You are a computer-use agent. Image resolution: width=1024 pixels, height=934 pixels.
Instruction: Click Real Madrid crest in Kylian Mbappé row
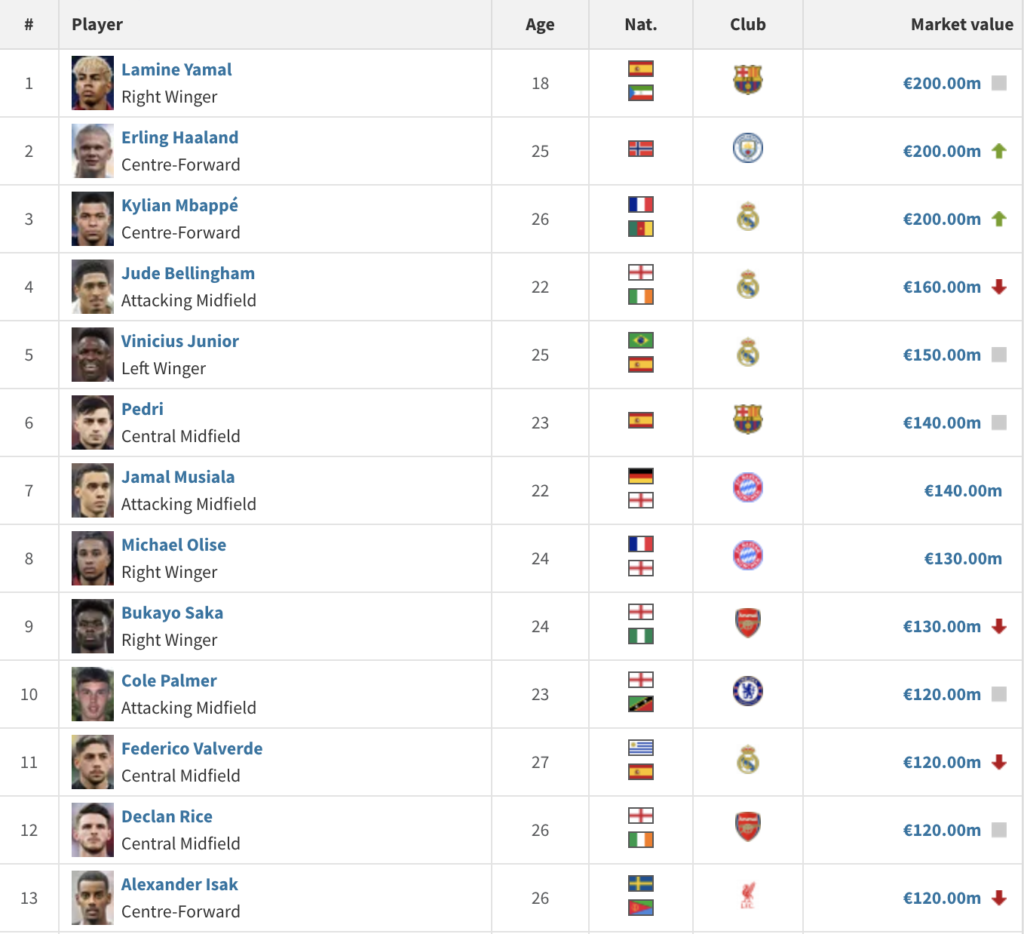[x=747, y=217]
